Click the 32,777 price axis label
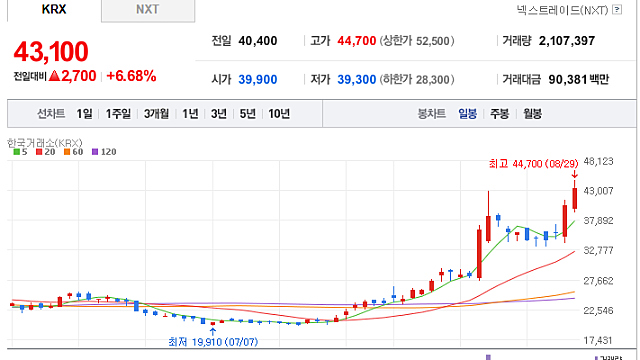This screenshot has height=360, width=640. point(598,250)
